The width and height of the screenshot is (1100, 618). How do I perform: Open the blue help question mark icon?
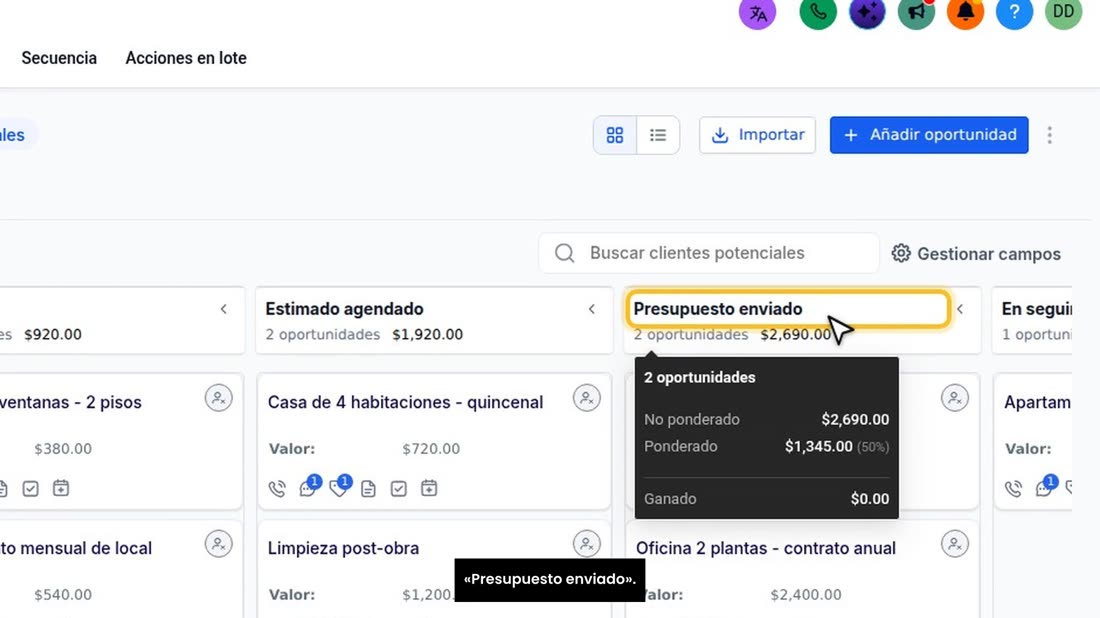(x=1014, y=12)
